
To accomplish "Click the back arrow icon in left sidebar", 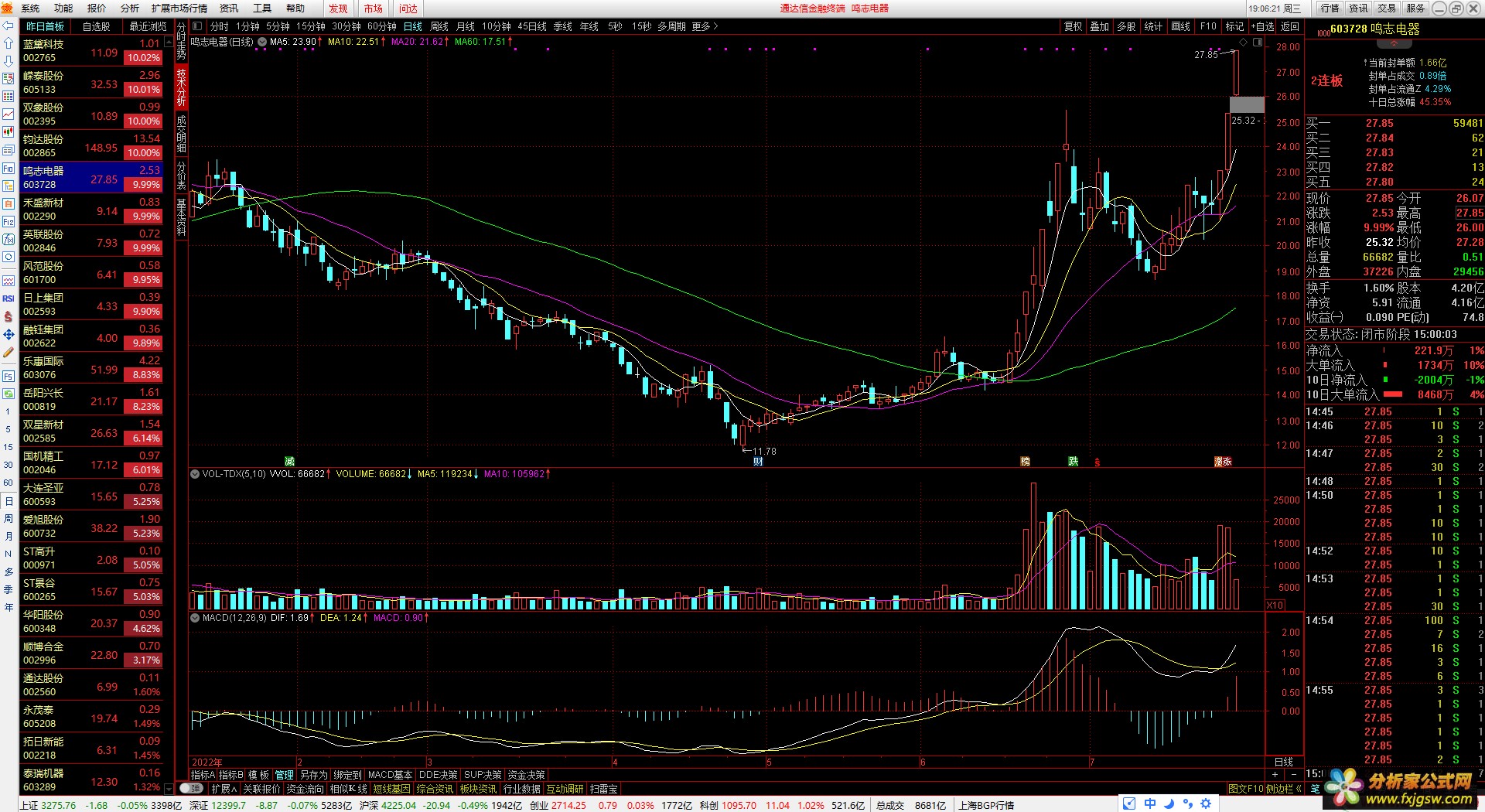I will [9, 26].
